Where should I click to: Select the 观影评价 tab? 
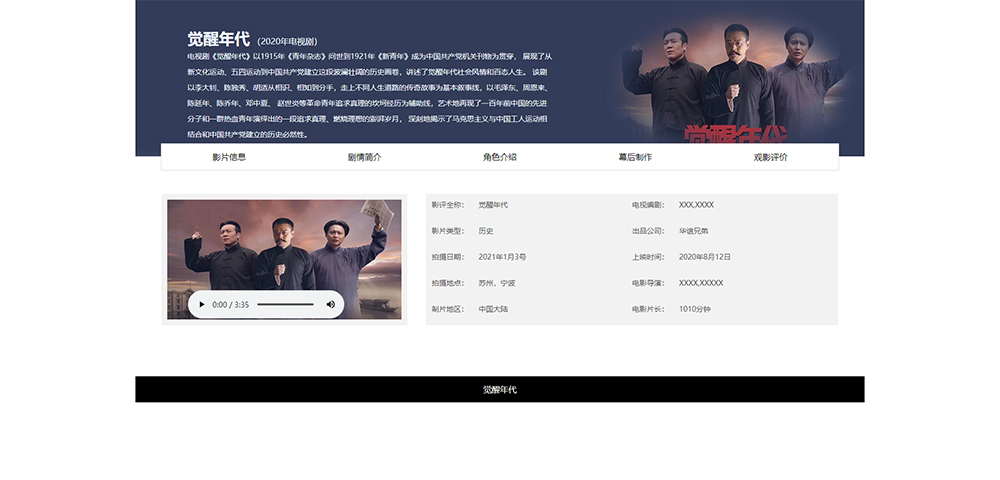pos(770,157)
